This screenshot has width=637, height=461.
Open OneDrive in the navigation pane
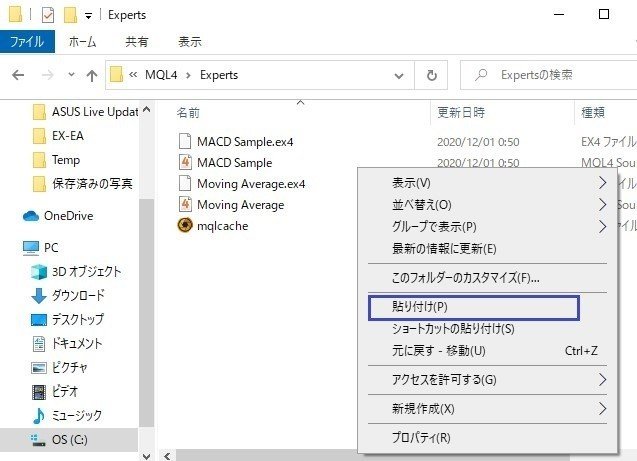(58, 216)
